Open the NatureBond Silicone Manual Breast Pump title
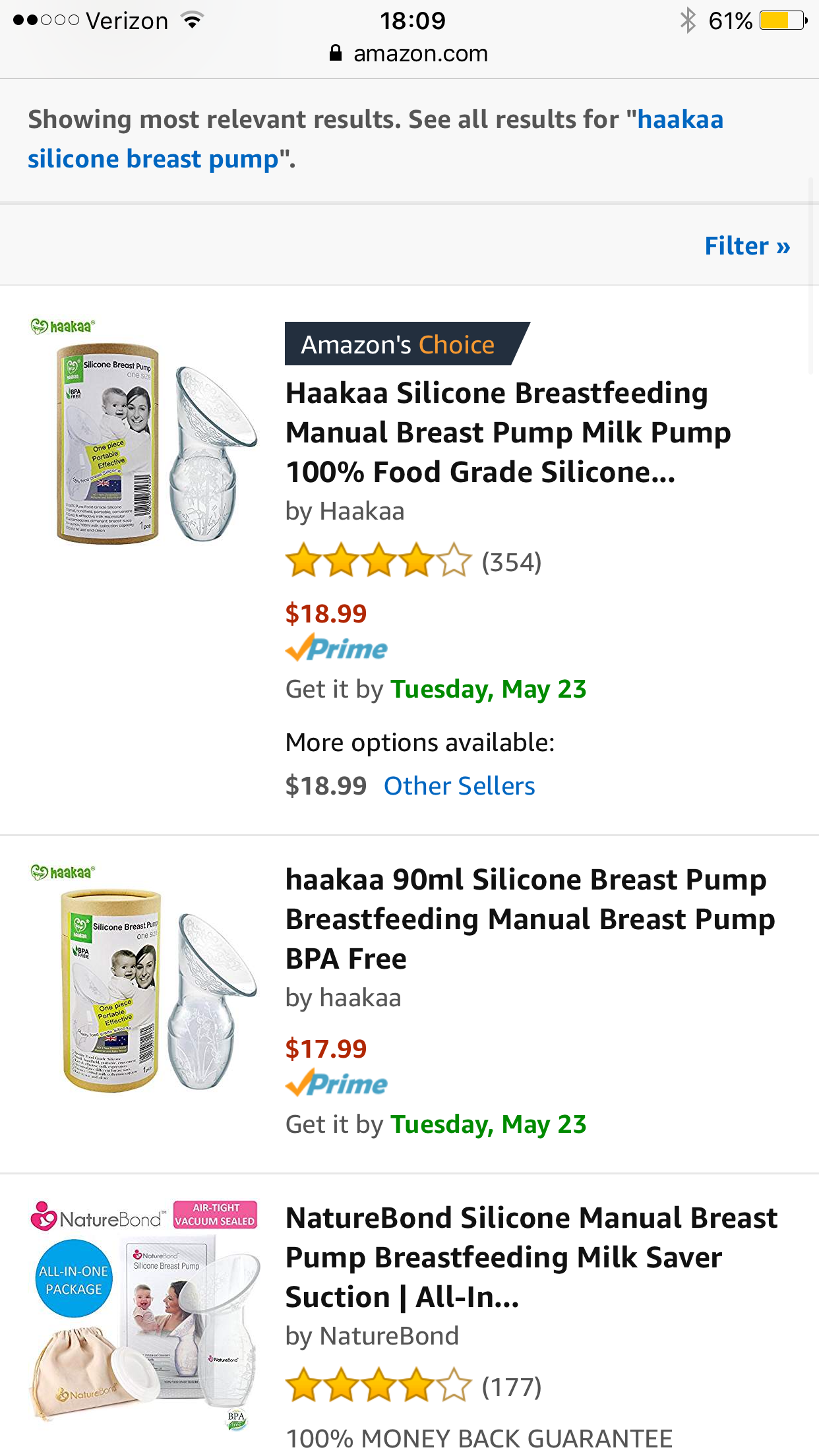This screenshot has width=819, height=1456. pyautogui.click(x=531, y=1257)
